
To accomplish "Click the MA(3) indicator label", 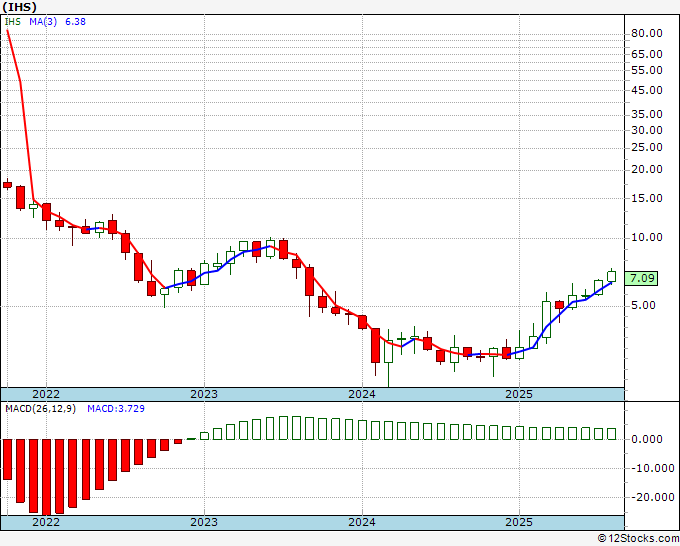I will click(x=43, y=22).
